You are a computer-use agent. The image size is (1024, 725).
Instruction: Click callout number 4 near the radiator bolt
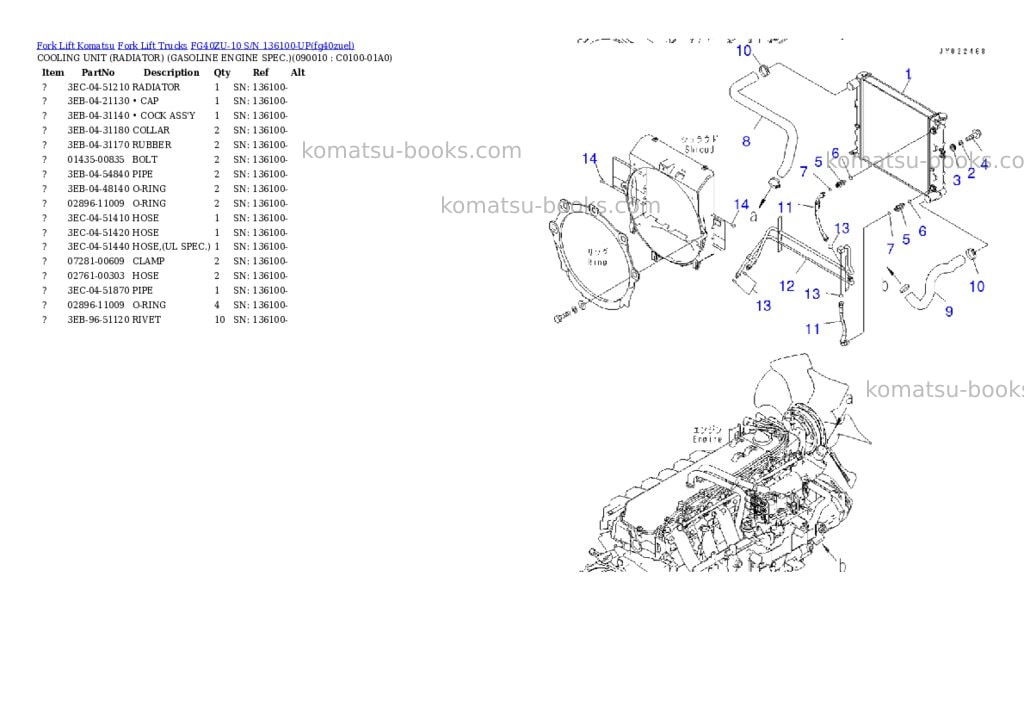click(x=984, y=165)
